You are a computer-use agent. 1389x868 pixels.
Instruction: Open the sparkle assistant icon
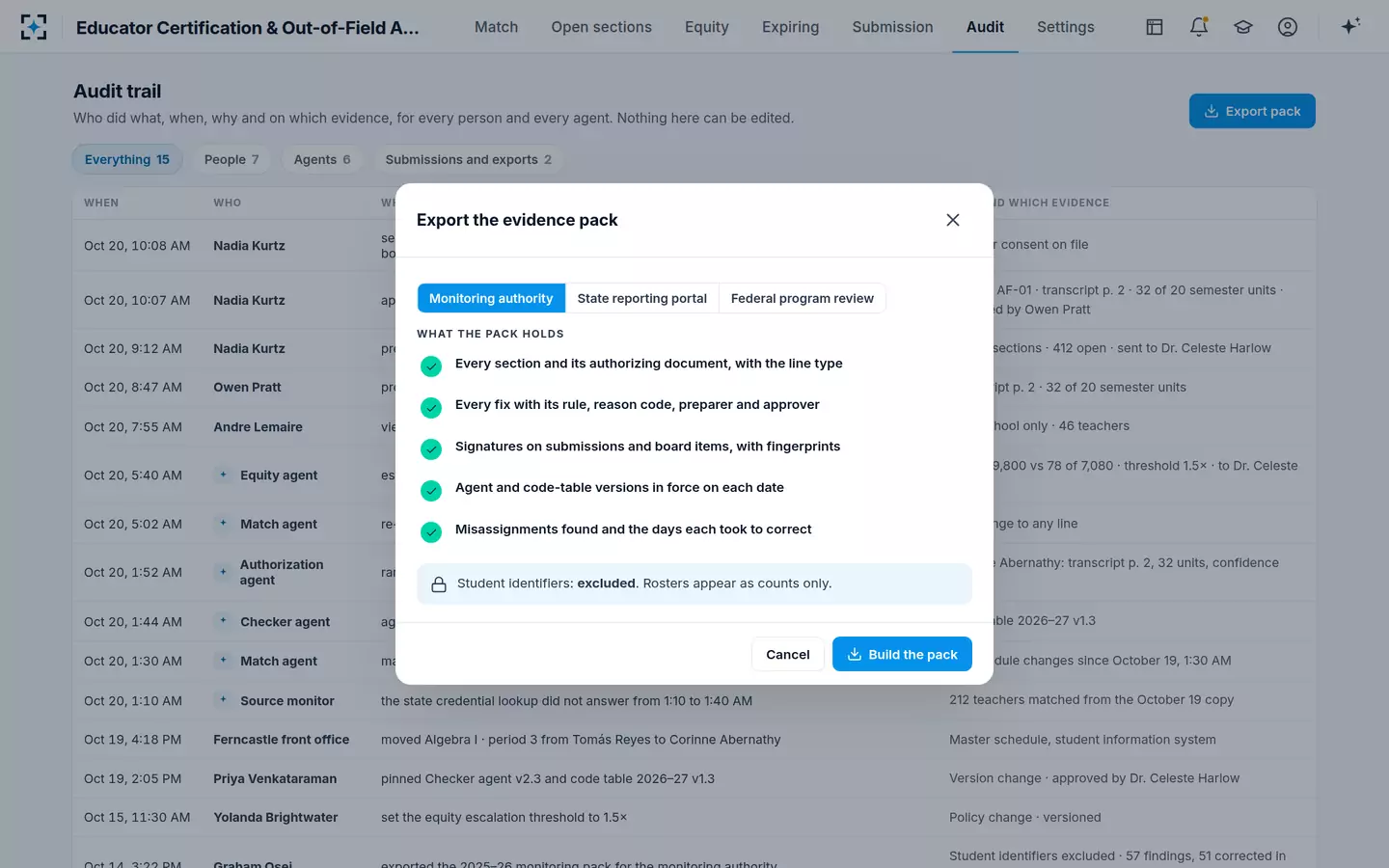[1350, 26]
